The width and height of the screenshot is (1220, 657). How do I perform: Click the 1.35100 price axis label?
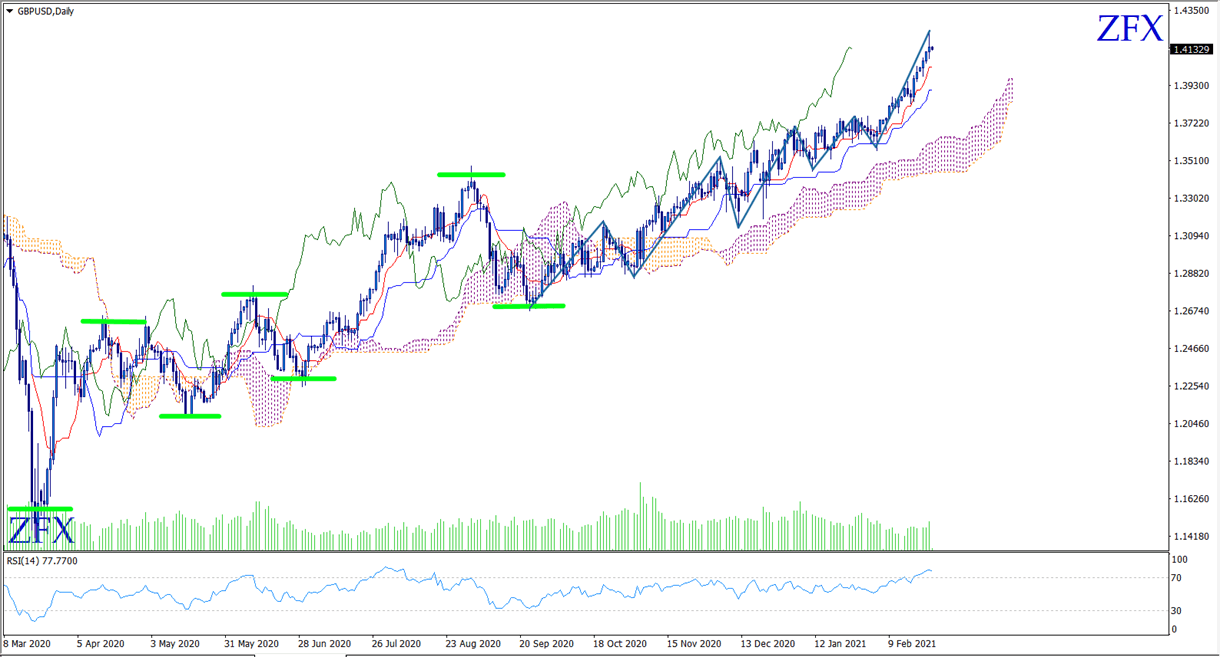coord(1194,161)
